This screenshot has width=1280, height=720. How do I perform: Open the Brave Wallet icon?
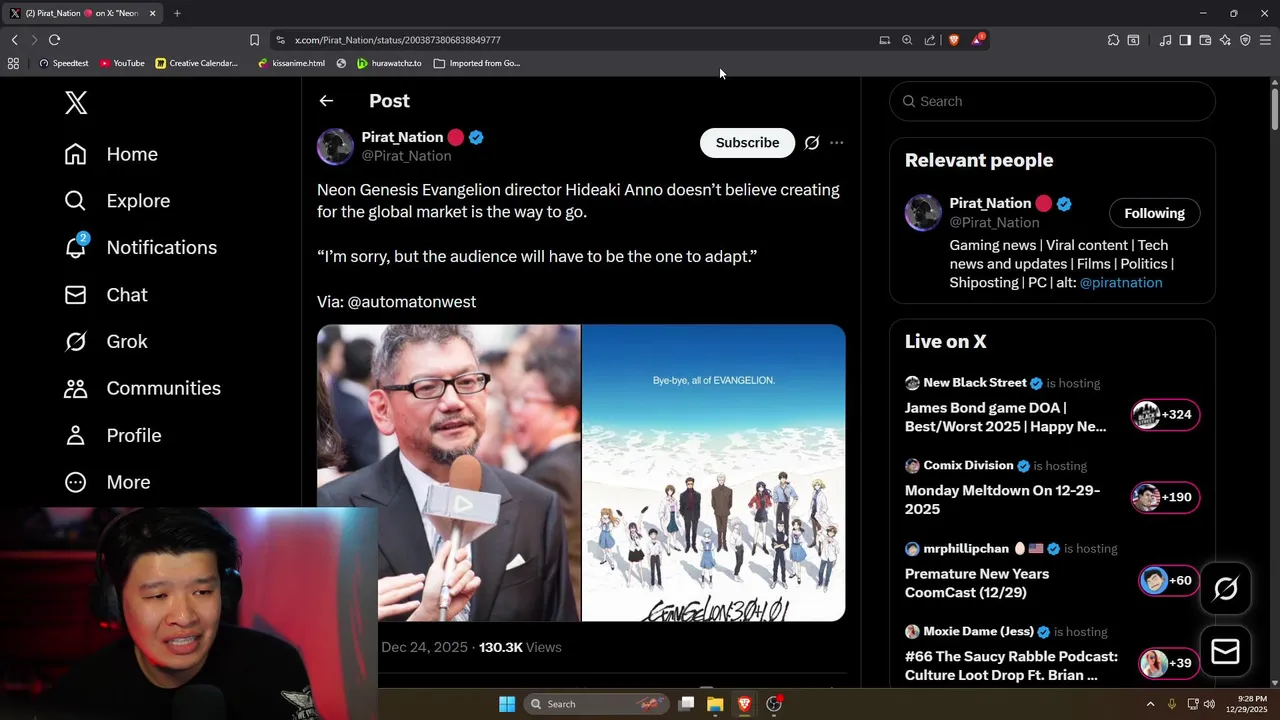click(1205, 40)
